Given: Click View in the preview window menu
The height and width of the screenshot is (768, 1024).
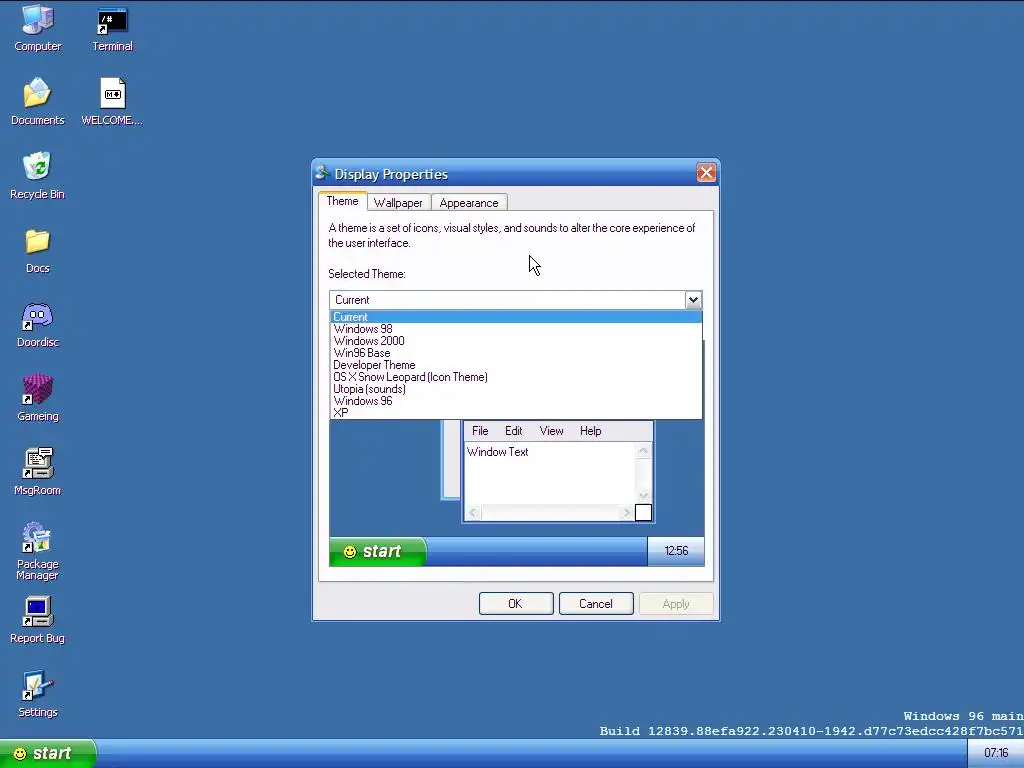Looking at the screenshot, I should pyautogui.click(x=551, y=431).
